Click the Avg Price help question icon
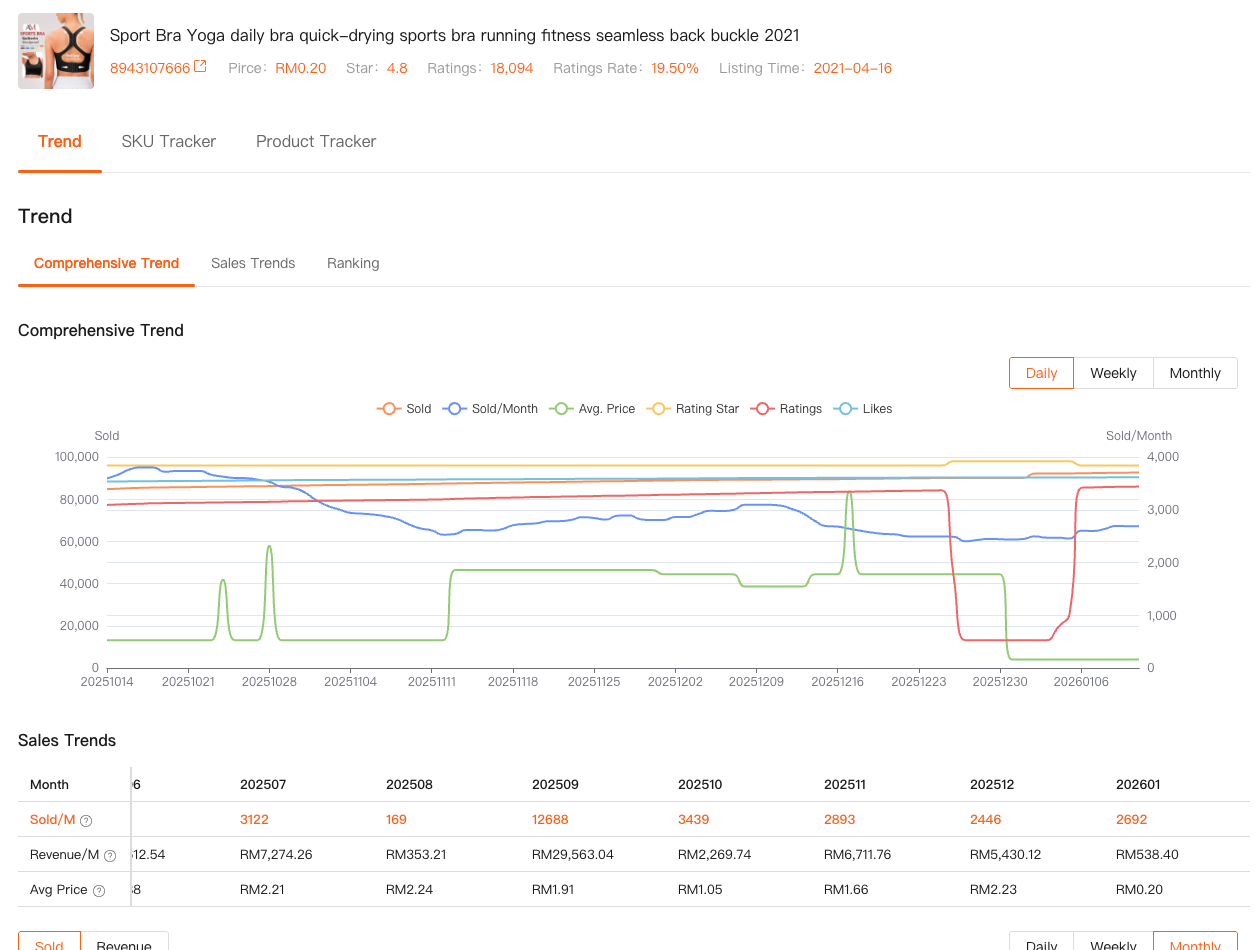Screen dimensions: 1255x950 [99, 891]
